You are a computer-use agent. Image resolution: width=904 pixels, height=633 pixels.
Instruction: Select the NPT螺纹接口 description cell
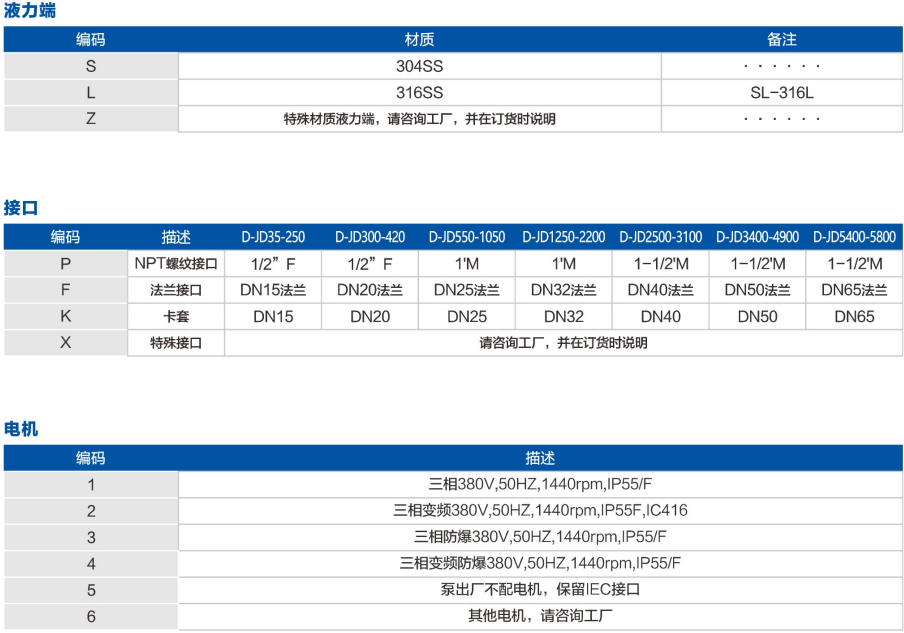pos(176,264)
